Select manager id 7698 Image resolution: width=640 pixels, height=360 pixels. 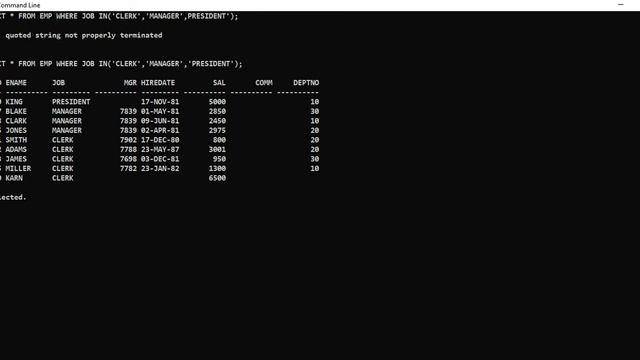click(x=128, y=159)
